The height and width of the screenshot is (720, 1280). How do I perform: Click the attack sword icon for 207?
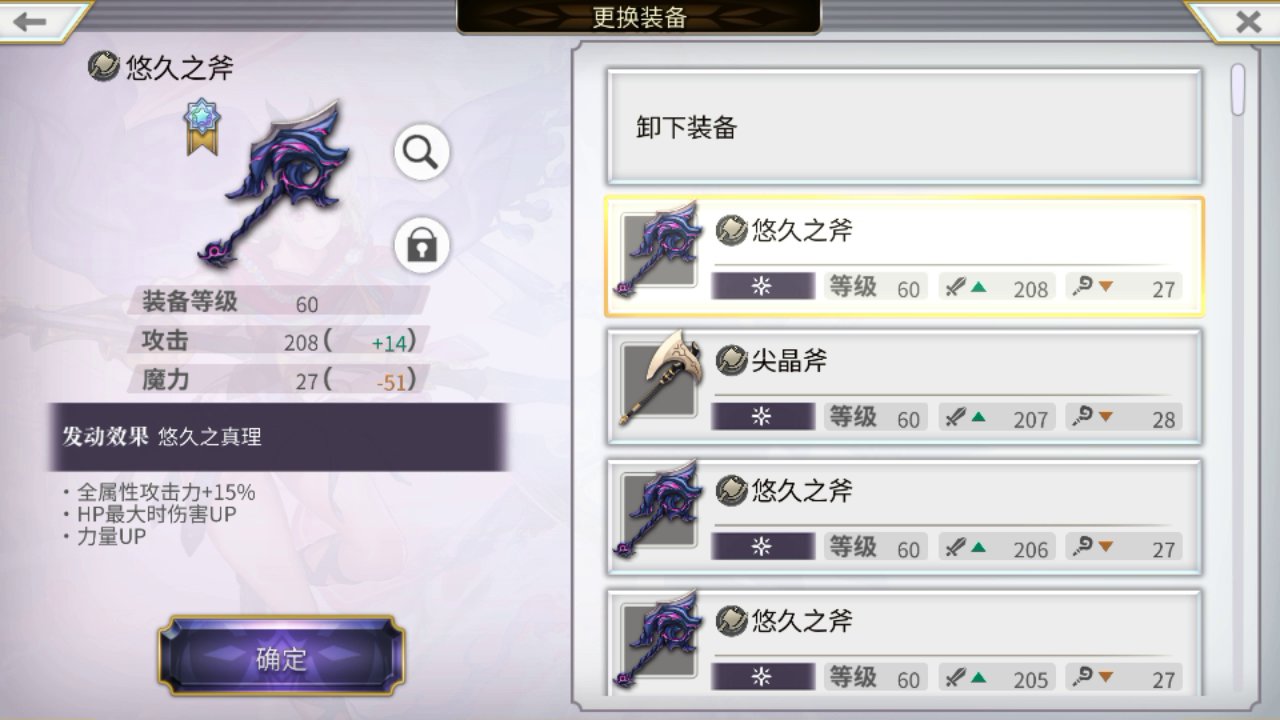(958, 416)
